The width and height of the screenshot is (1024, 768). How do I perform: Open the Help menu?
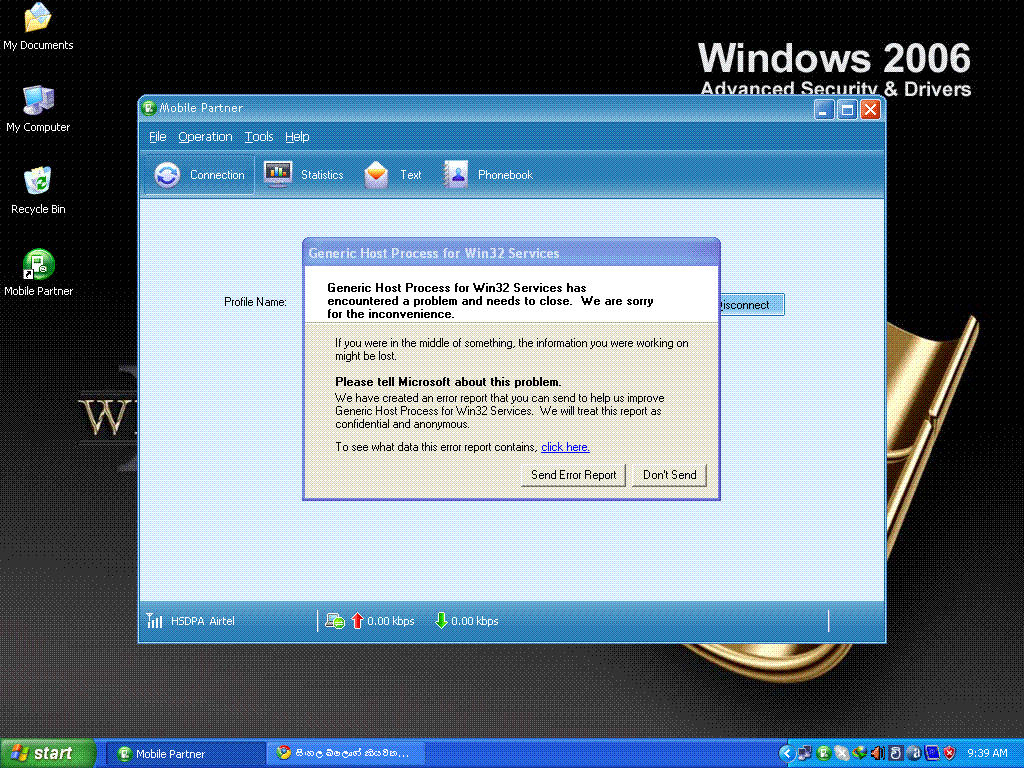click(297, 136)
